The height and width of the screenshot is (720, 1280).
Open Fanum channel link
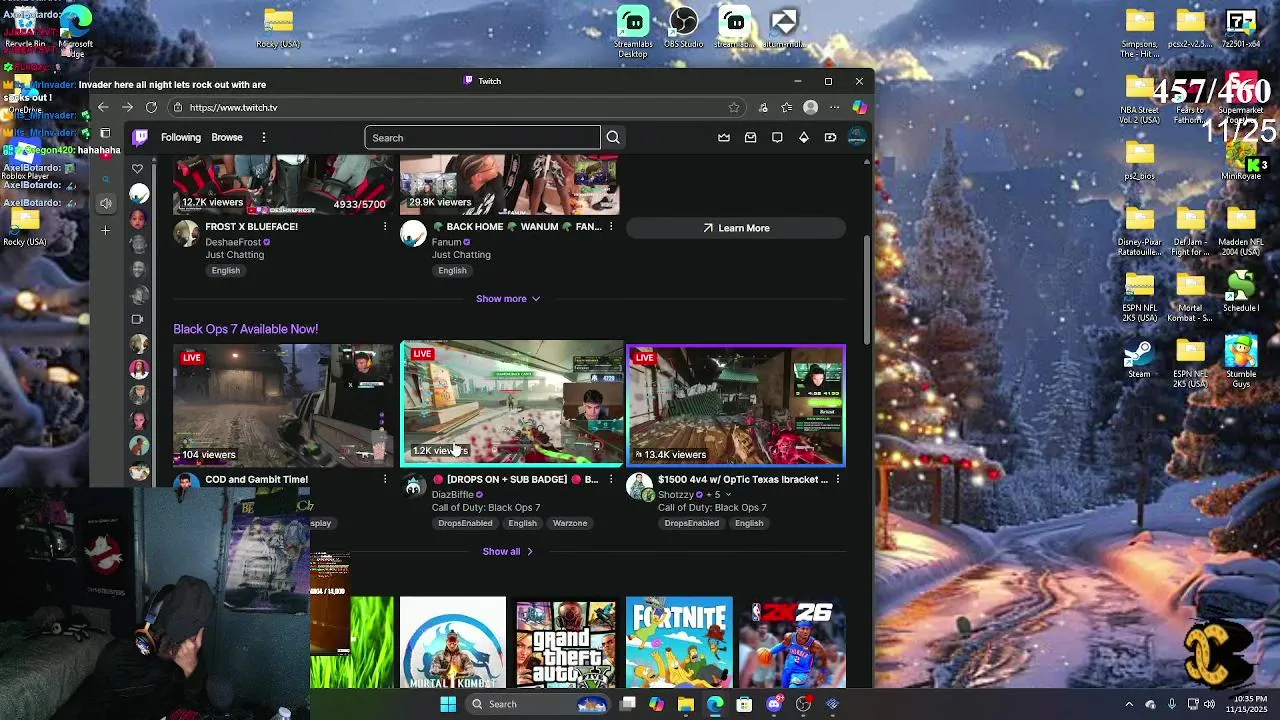446,242
